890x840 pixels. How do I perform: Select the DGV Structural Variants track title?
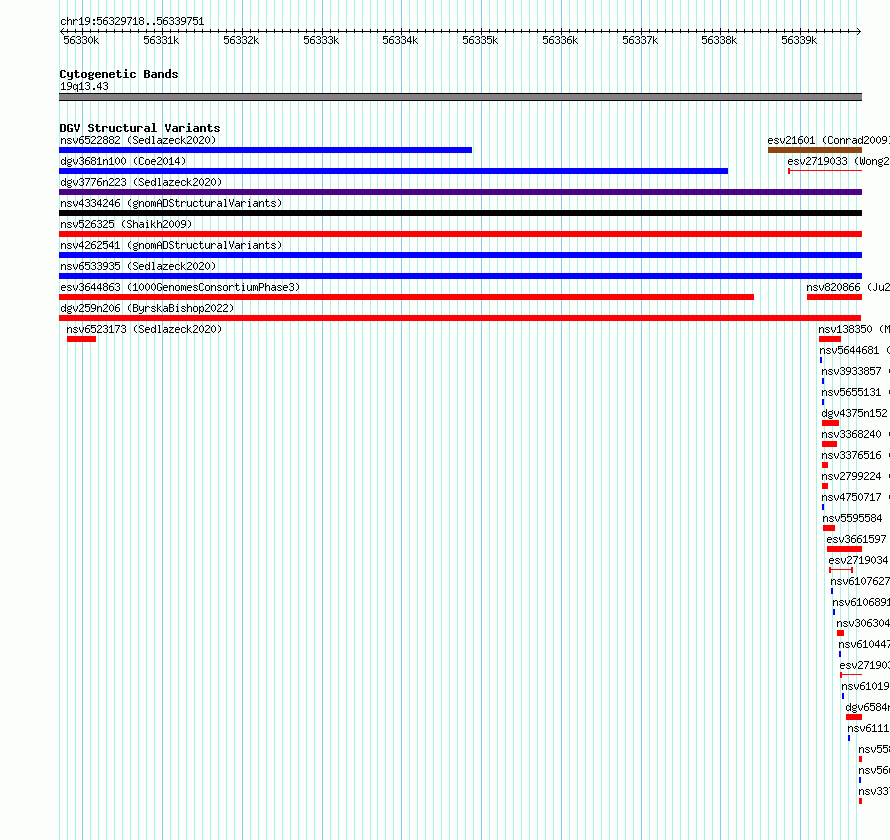coord(140,128)
